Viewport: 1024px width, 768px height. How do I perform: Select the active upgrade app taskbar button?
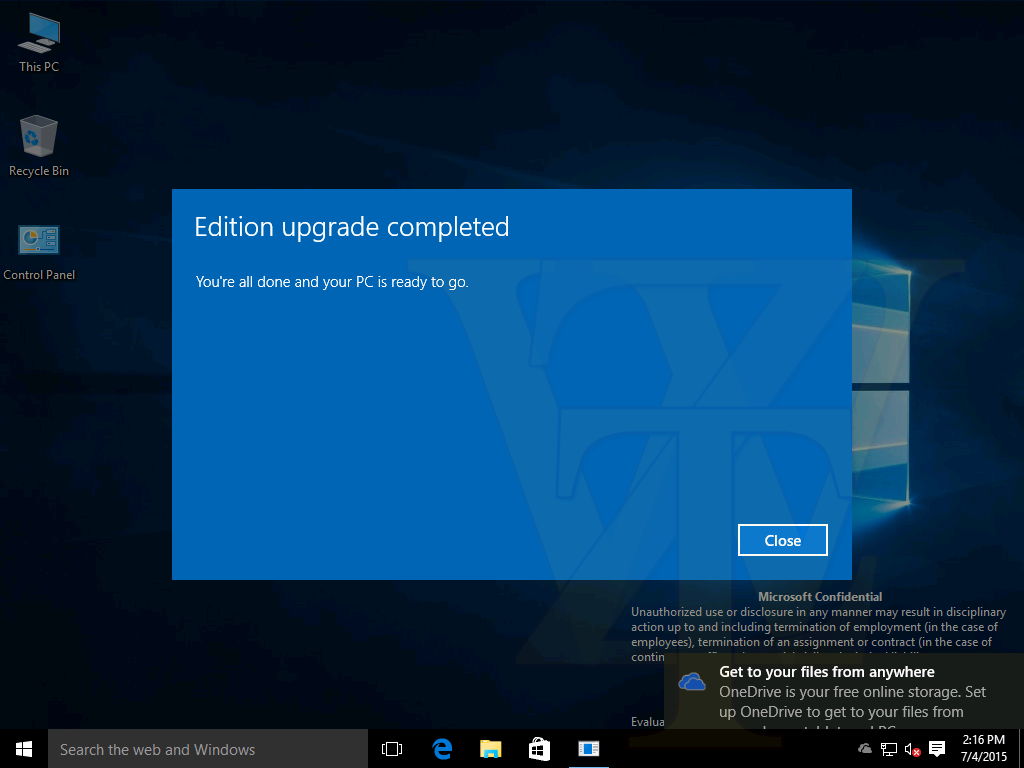pyautogui.click(x=588, y=748)
